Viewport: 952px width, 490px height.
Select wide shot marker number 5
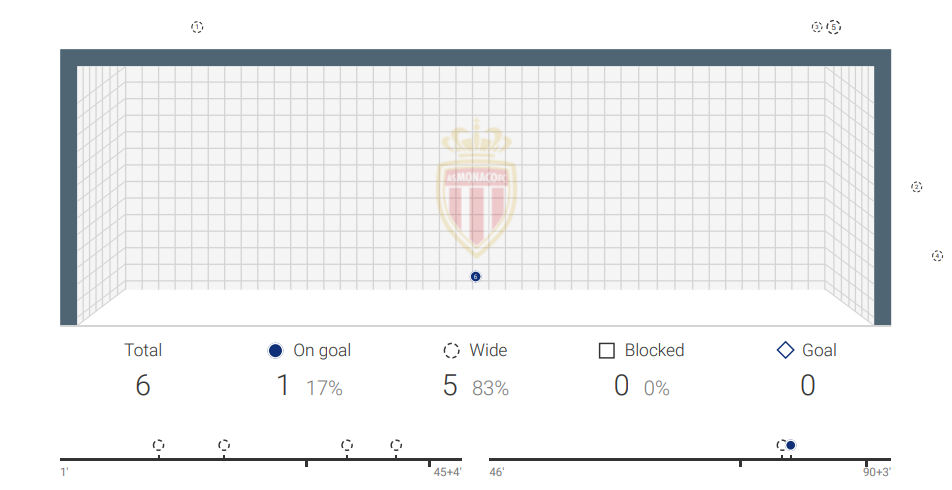[834, 27]
